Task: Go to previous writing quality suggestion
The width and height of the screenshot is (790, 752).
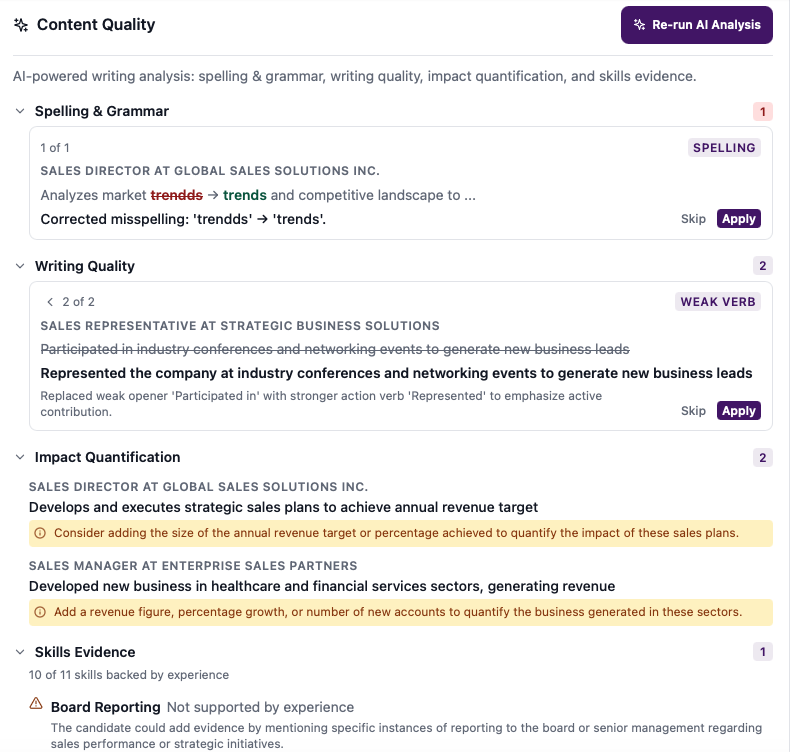Action: coord(50,301)
